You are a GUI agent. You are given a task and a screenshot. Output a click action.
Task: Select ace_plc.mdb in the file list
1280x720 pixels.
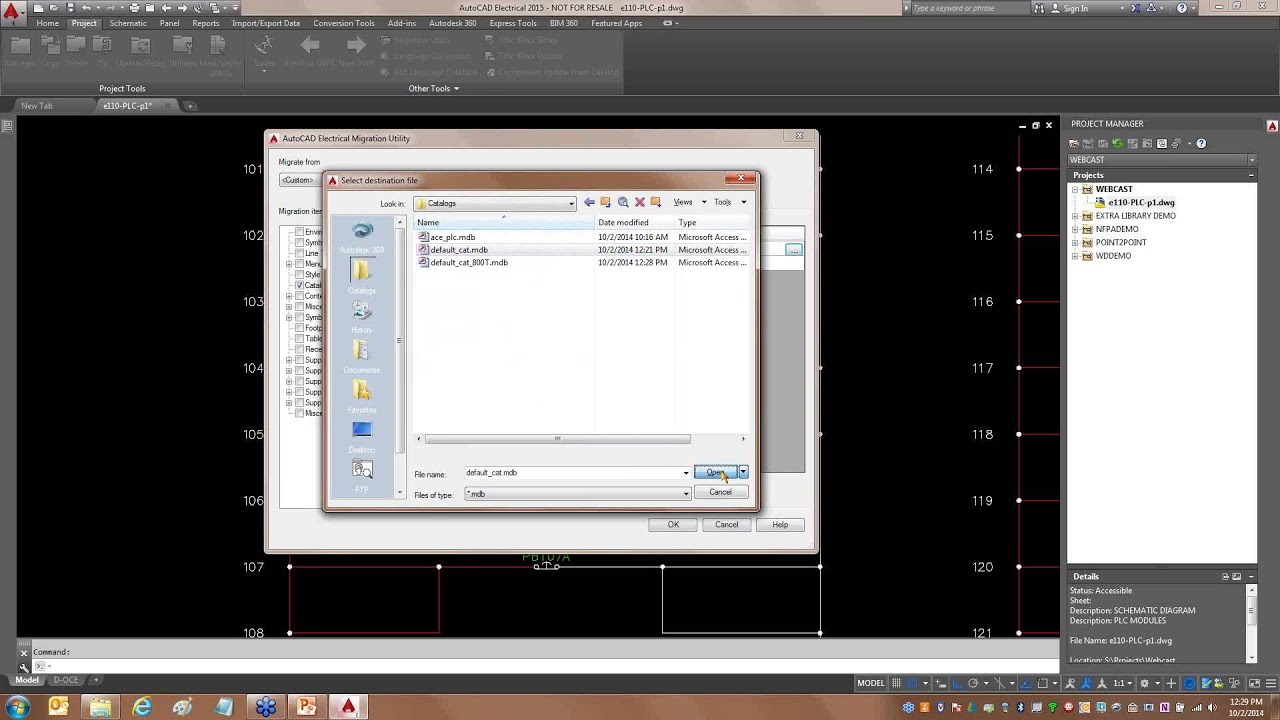click(x=453, y=238)
